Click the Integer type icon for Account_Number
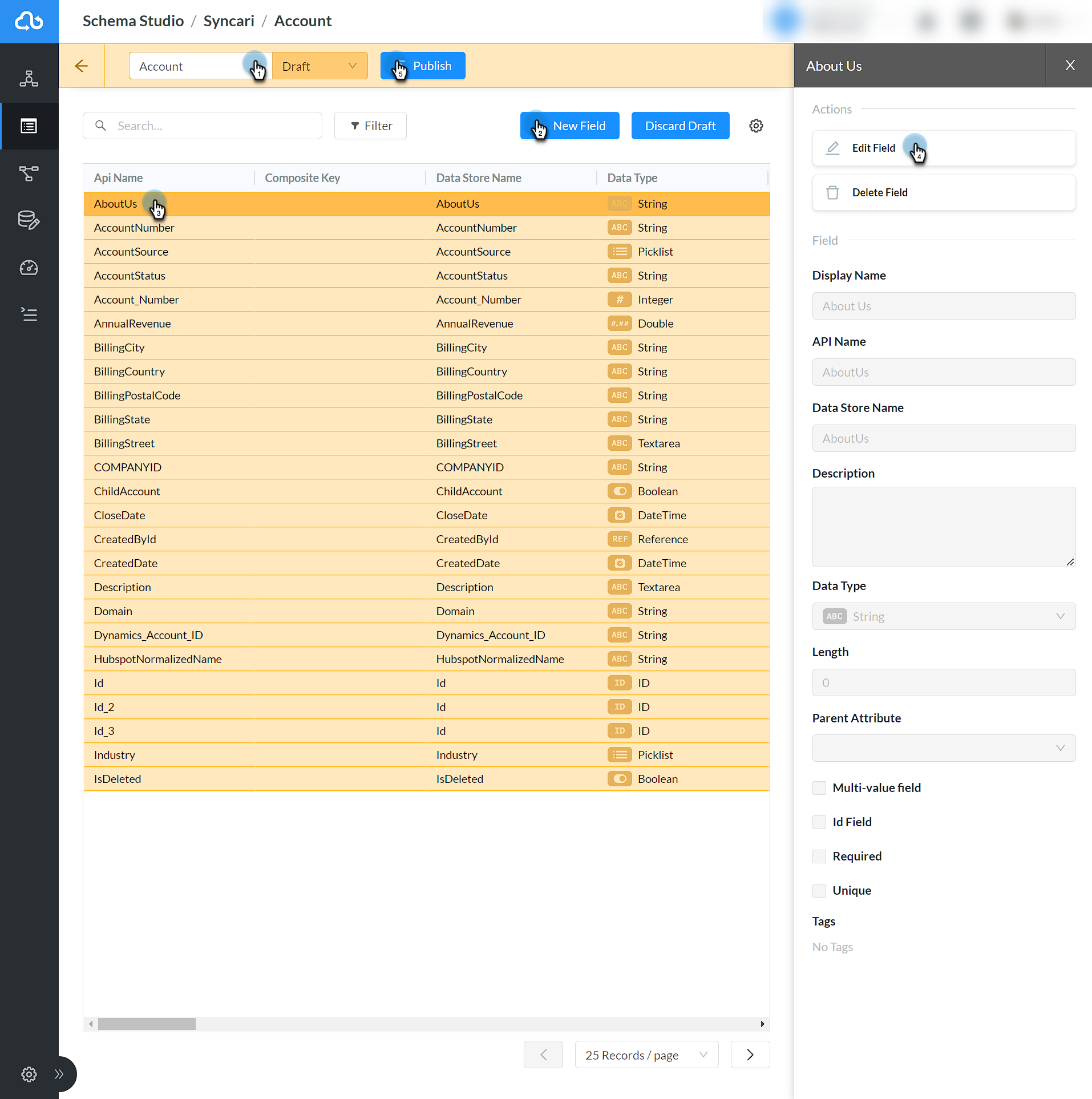Image resolution: width=1092 pixels, height=1099 pixels. click(x=620, y=300)
